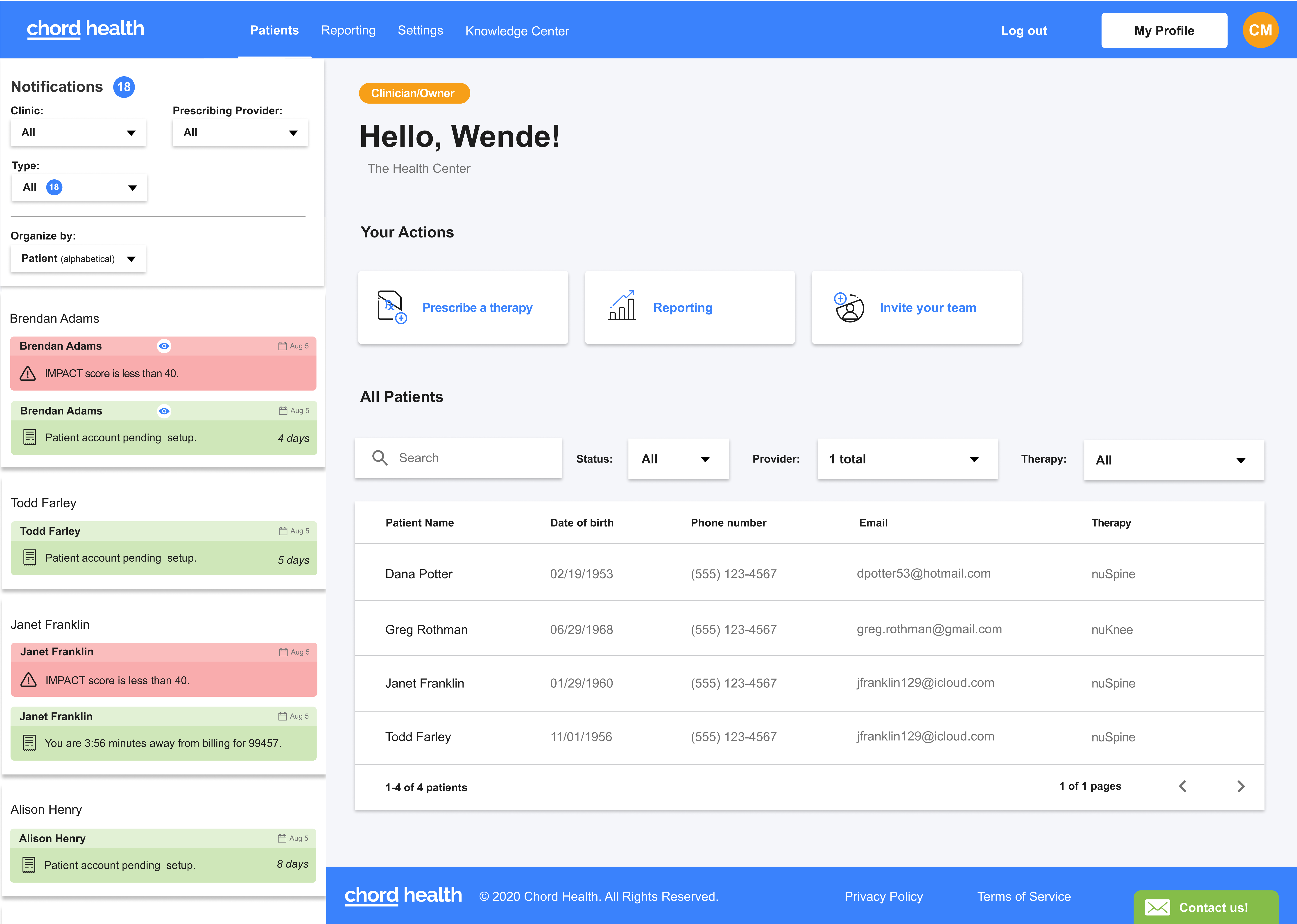Viewport: 1297px width, 924px height.
Task: Click calendar icon on Brendan Adams IMPACT alert
Action: (x=282, y=346)
